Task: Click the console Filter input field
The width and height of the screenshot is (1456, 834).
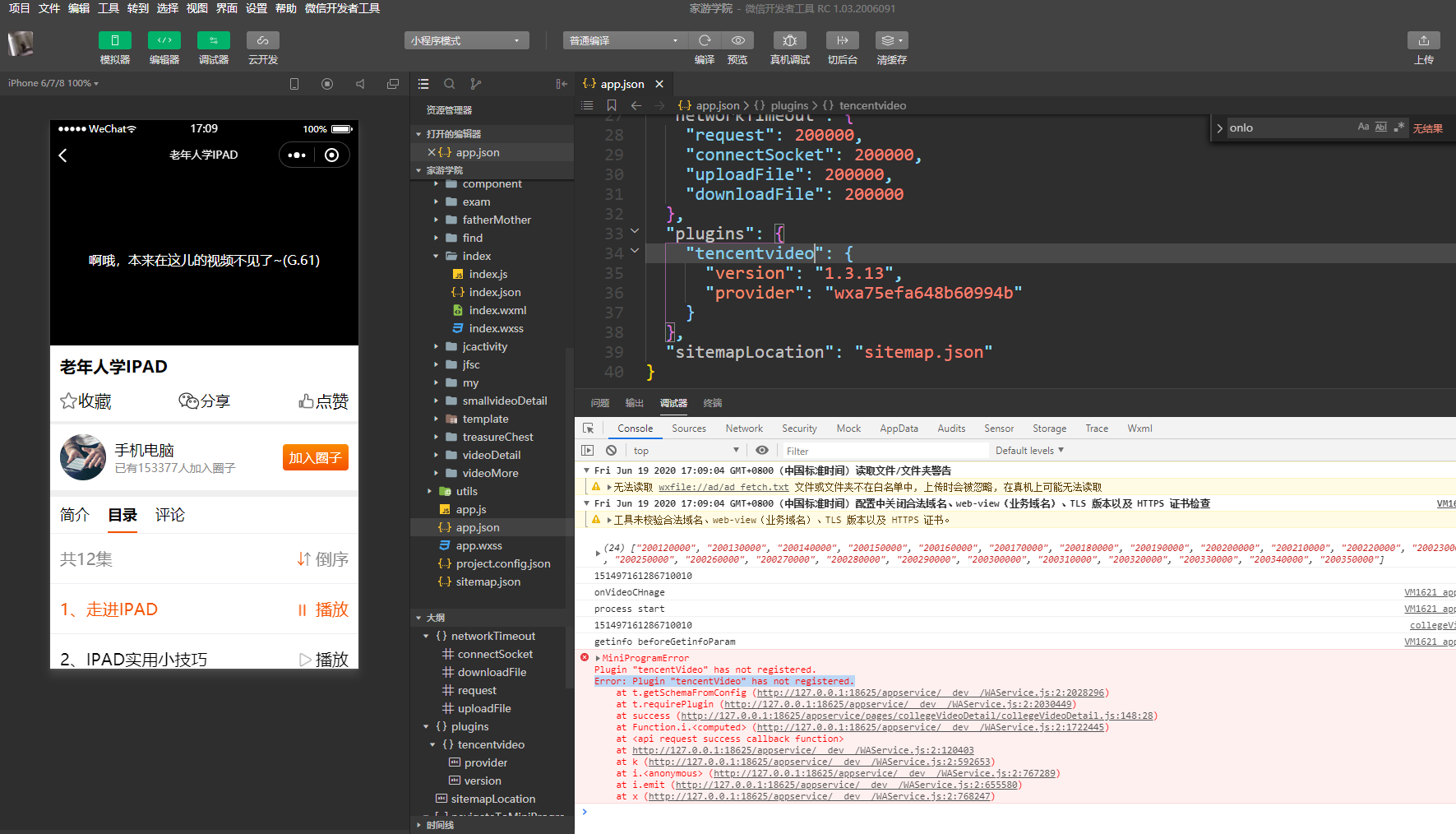Action: pos(885,451)
